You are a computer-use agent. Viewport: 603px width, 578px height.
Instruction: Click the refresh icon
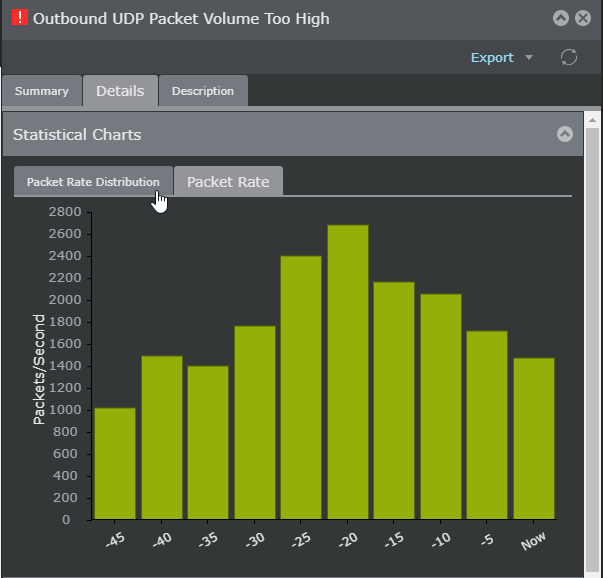[x=569, y=57]
